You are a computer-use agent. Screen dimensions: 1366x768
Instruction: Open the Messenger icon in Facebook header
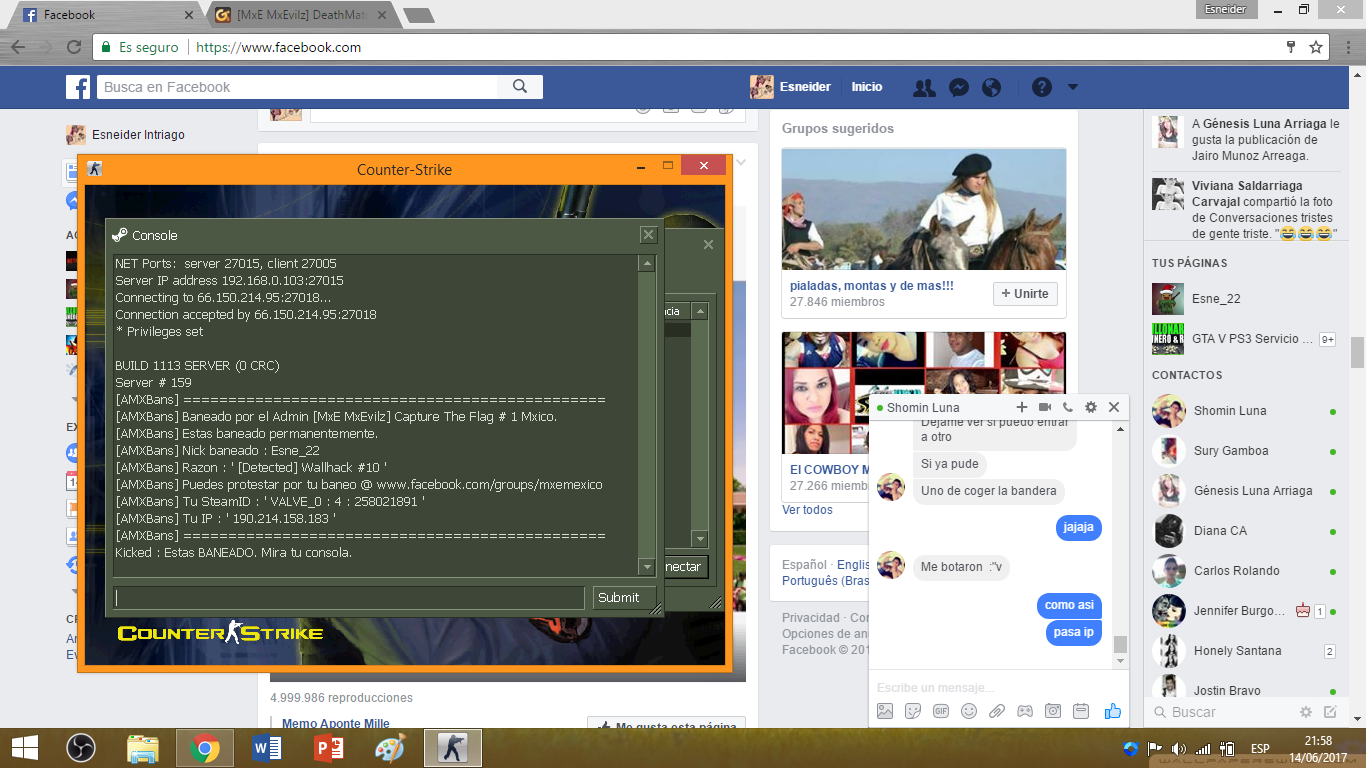coord(958,87)
